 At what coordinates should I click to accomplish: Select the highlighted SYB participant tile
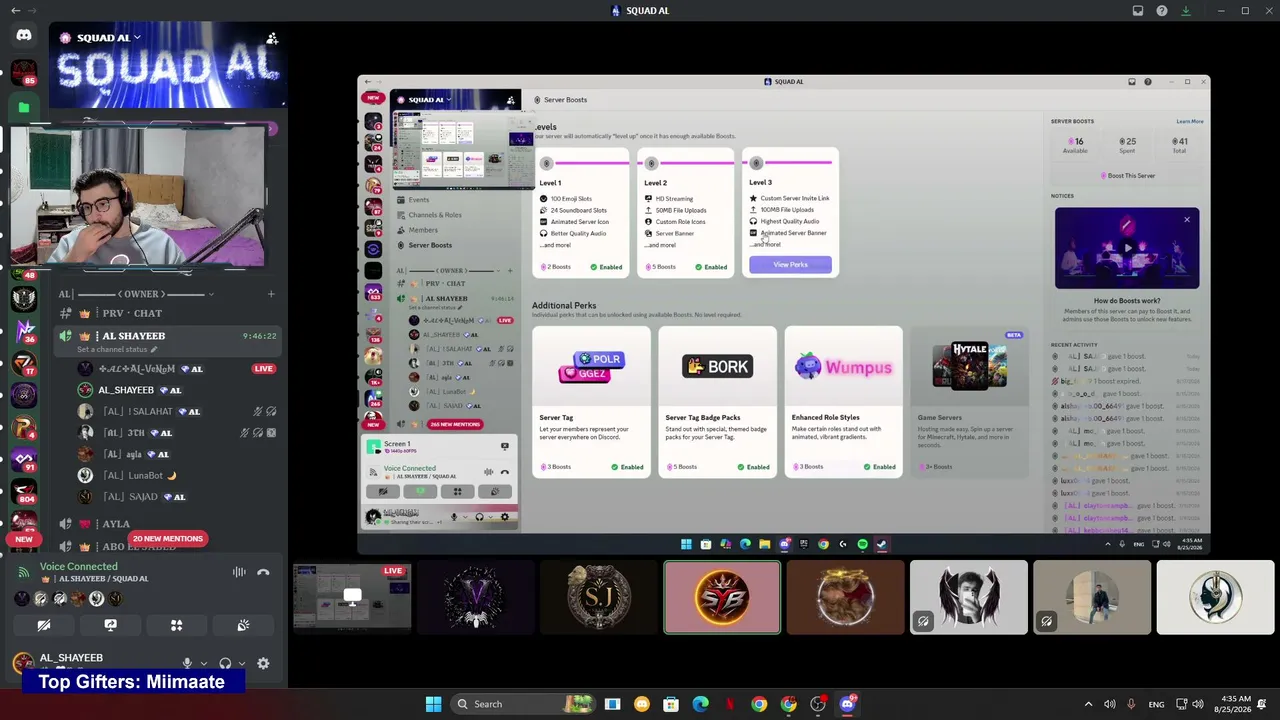coord(722,598)
